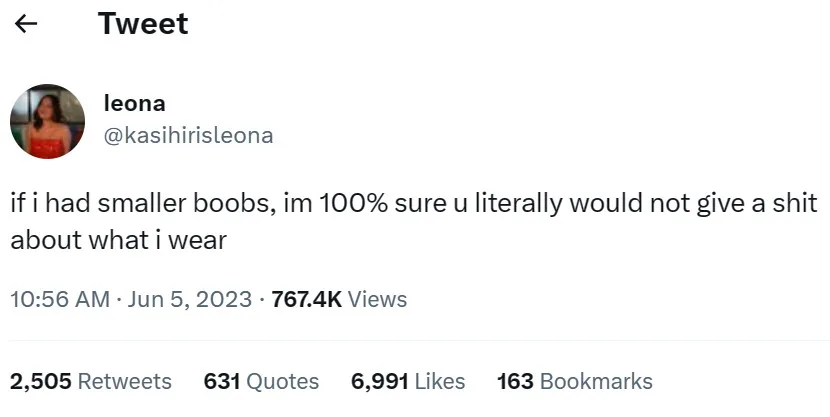
Task: Click the "Tweet" header title
Action: point(143,24)
